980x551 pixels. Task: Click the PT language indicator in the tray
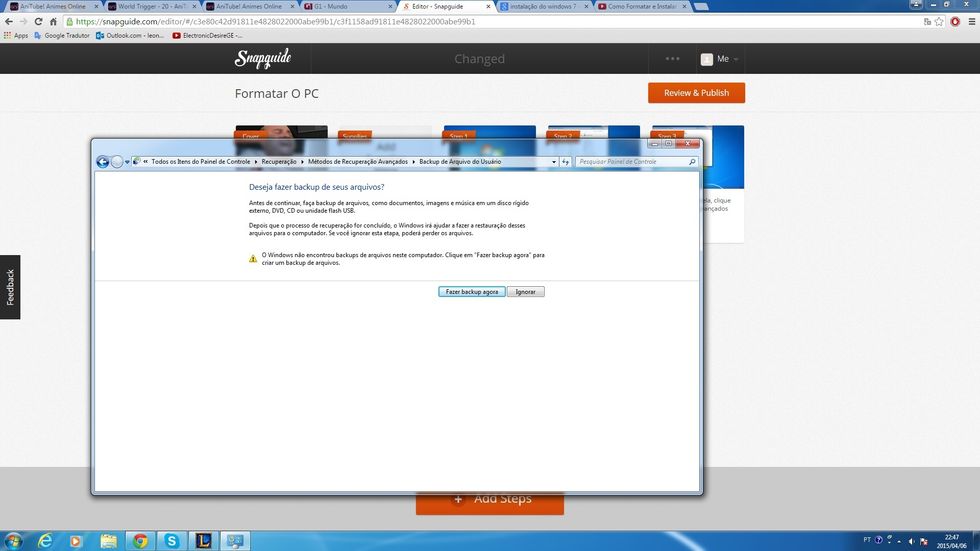pos(867,540)
